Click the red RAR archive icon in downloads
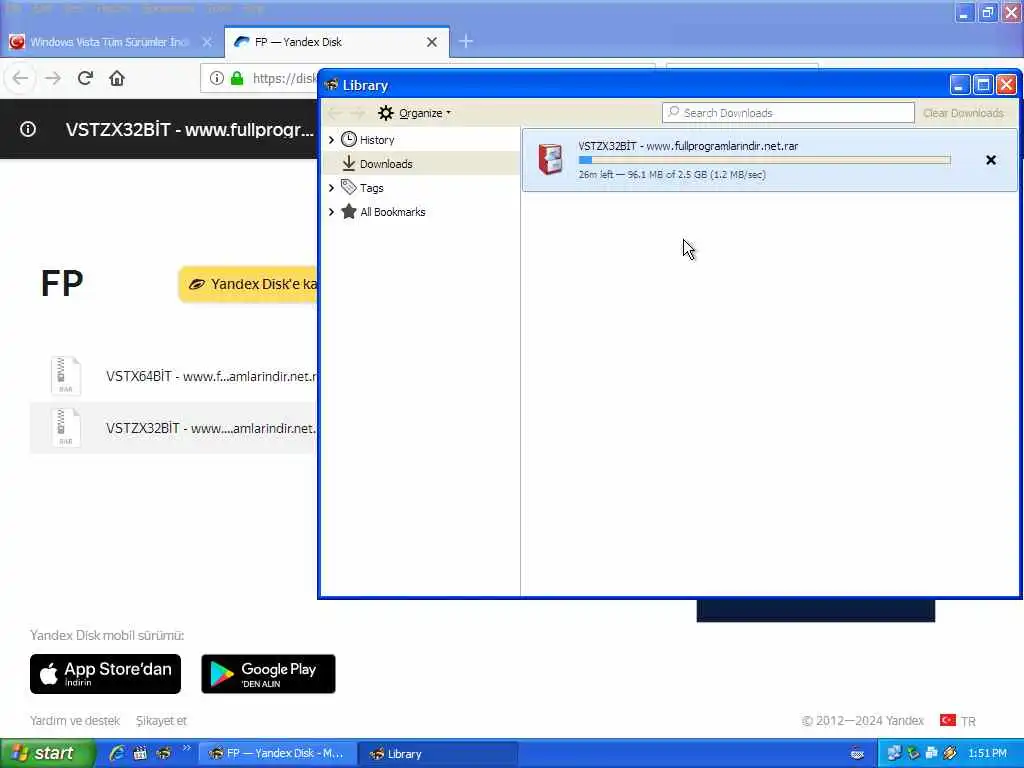This screenshot has height=768, width=1024. [x=550, y=159]
